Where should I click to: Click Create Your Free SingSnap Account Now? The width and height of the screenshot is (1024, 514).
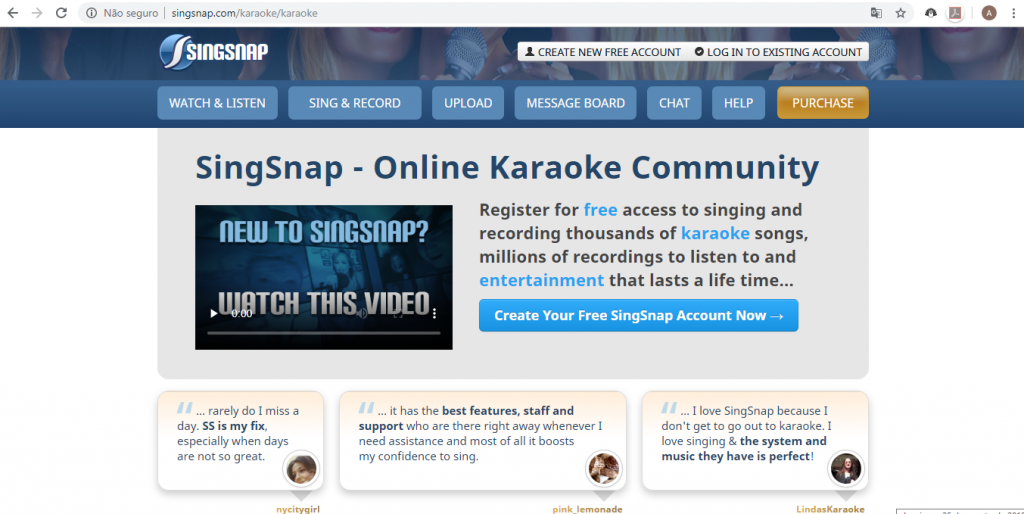tap(639, 315)
